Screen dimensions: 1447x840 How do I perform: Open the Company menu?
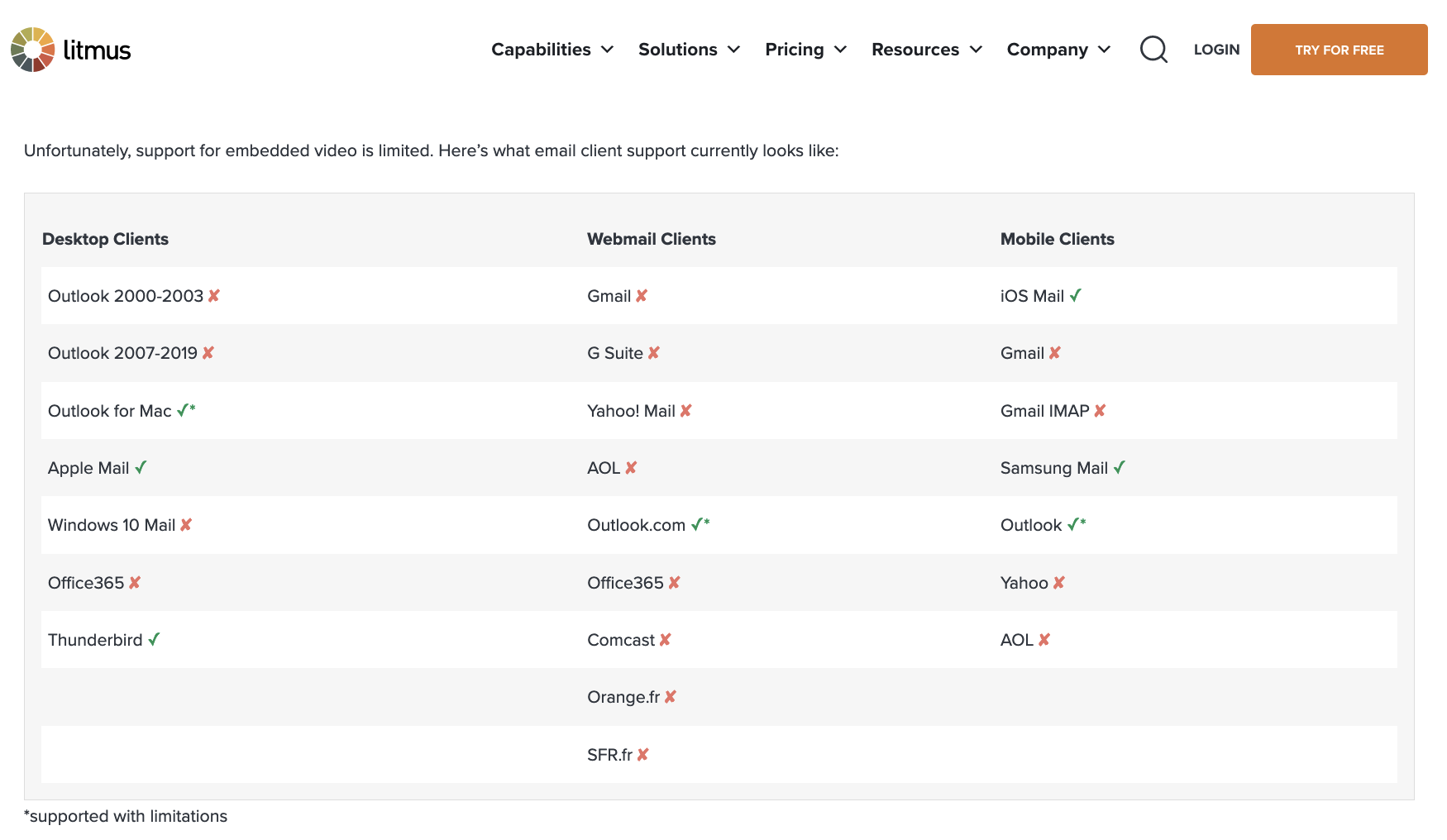(1048, 50)
